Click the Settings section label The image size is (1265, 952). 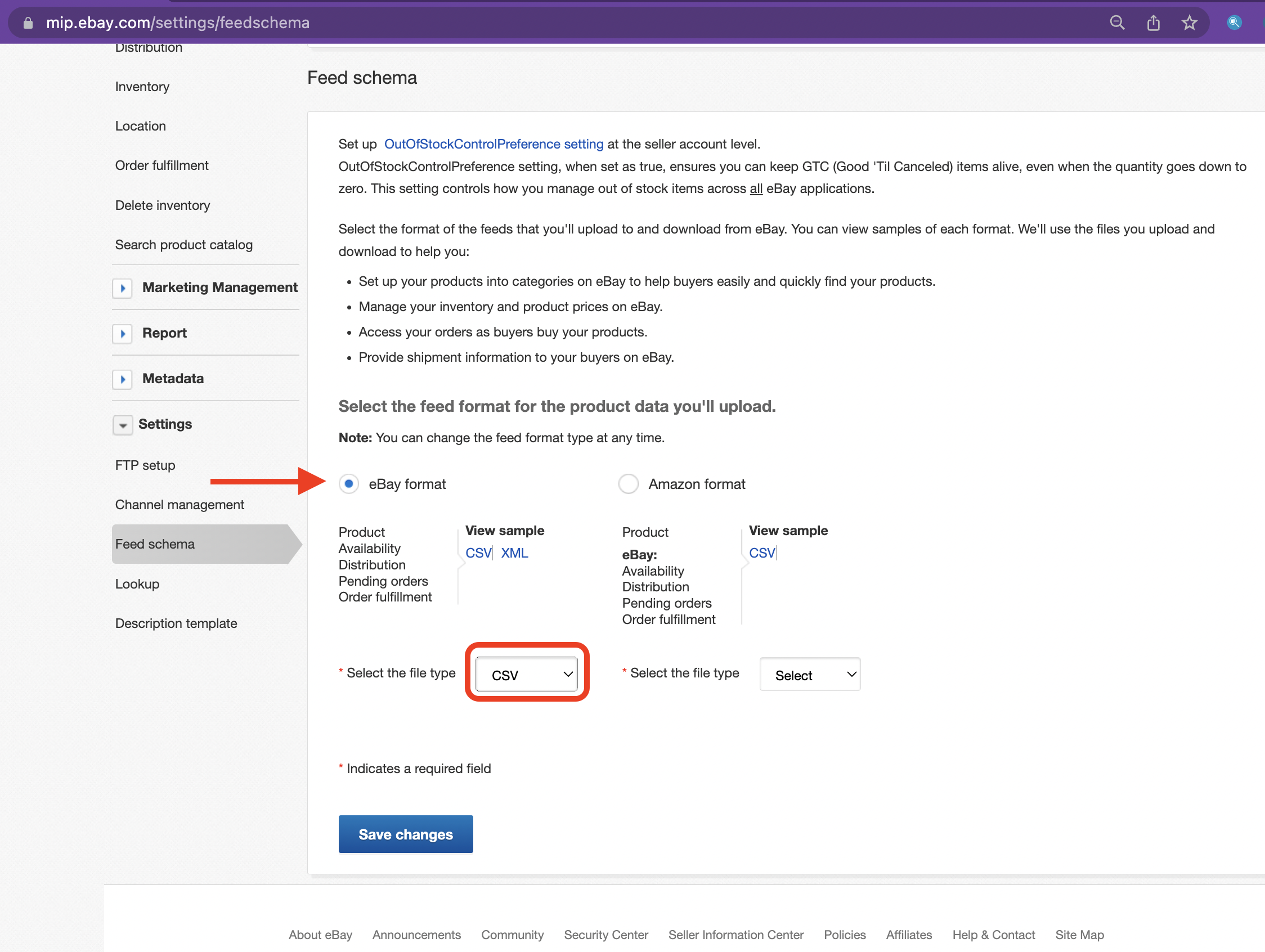tap(165, 424)
